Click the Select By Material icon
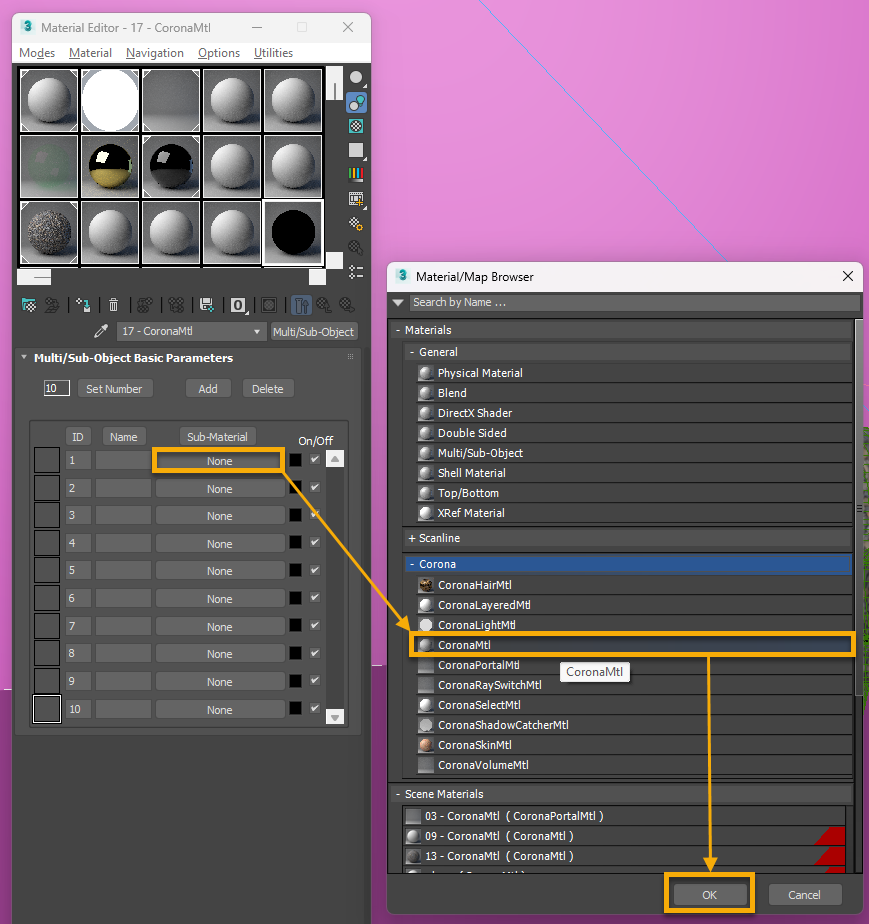Viewport: 869px width, 924px height. (x=356, y=248)
